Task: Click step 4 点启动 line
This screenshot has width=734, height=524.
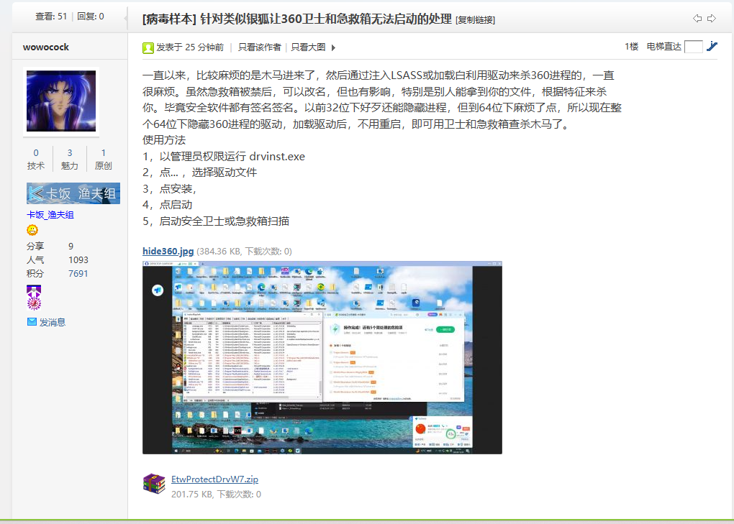Action: 168,204
